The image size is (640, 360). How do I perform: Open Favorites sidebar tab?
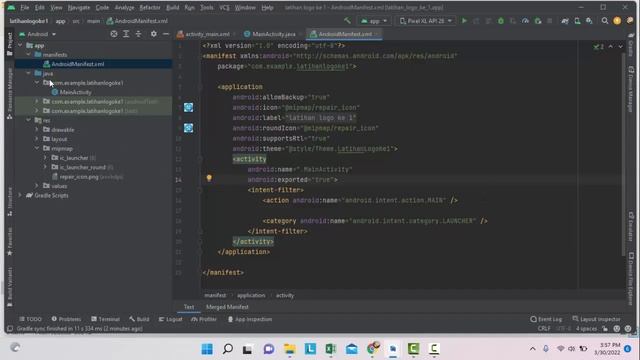click(10, 242)
